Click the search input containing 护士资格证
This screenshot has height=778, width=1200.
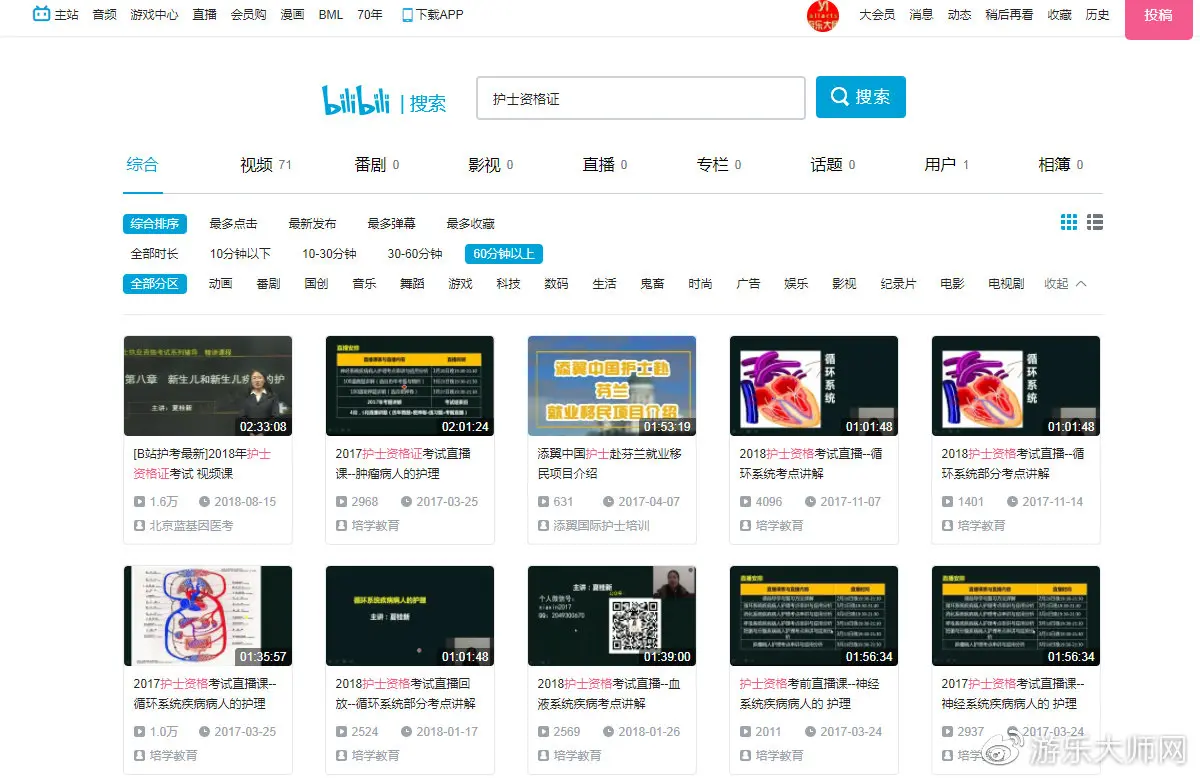tap(641, 98)
